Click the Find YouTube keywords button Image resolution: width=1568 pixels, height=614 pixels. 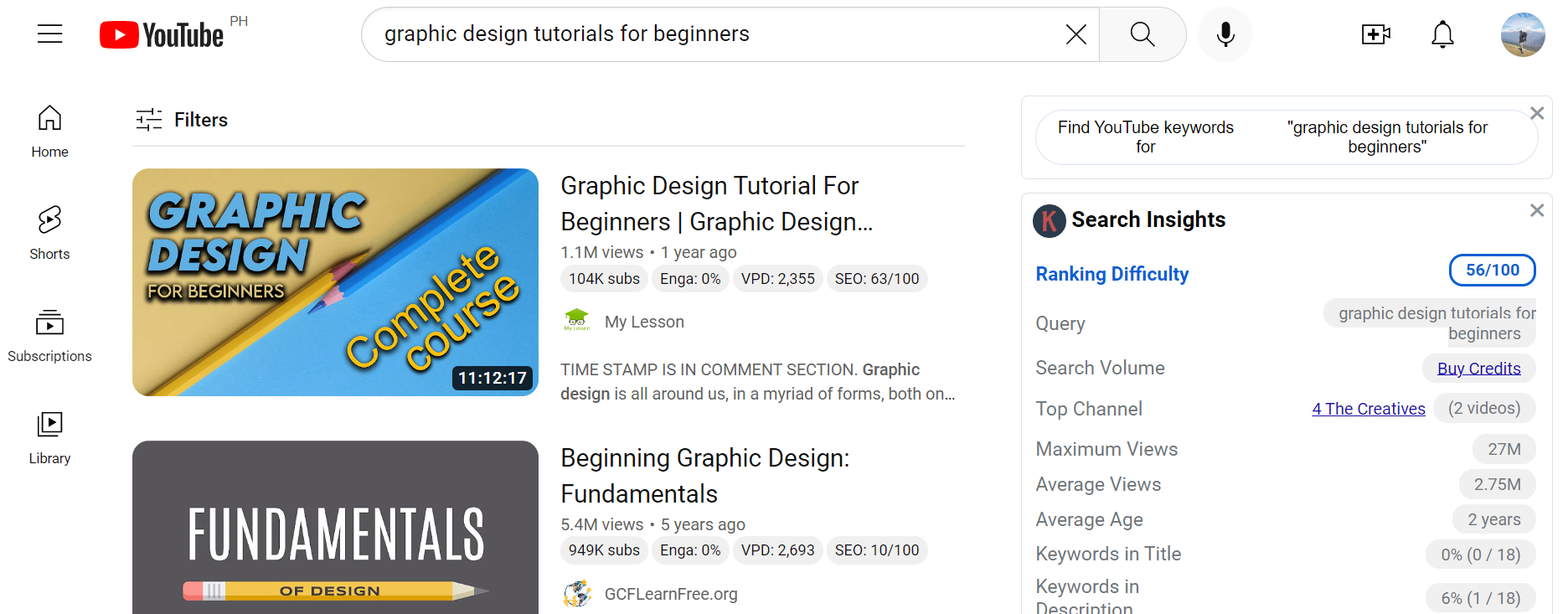[x=1287, y=137]
